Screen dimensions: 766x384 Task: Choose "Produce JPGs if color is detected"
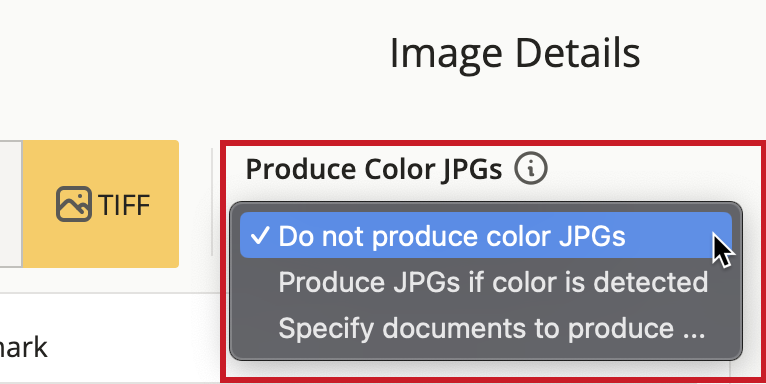[x=486, y=282]
